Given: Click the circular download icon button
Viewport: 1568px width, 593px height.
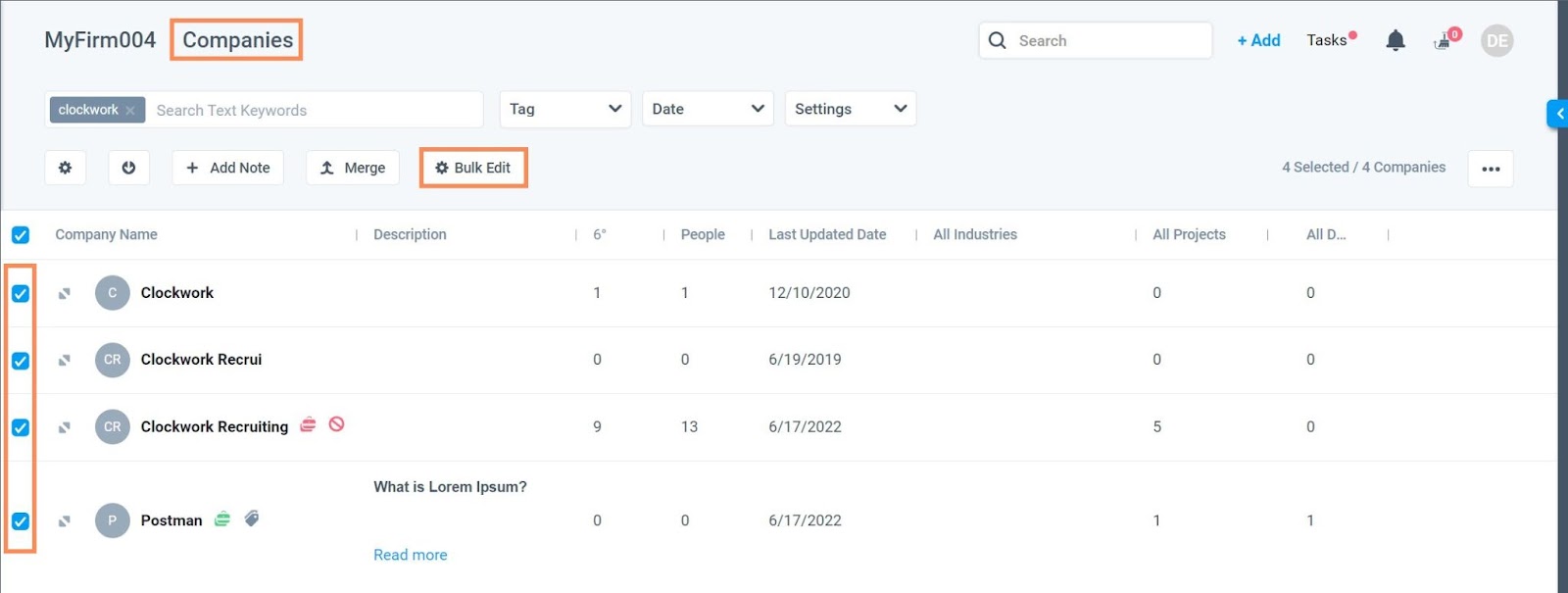Looking at the screenshot, I should (128, 168).
